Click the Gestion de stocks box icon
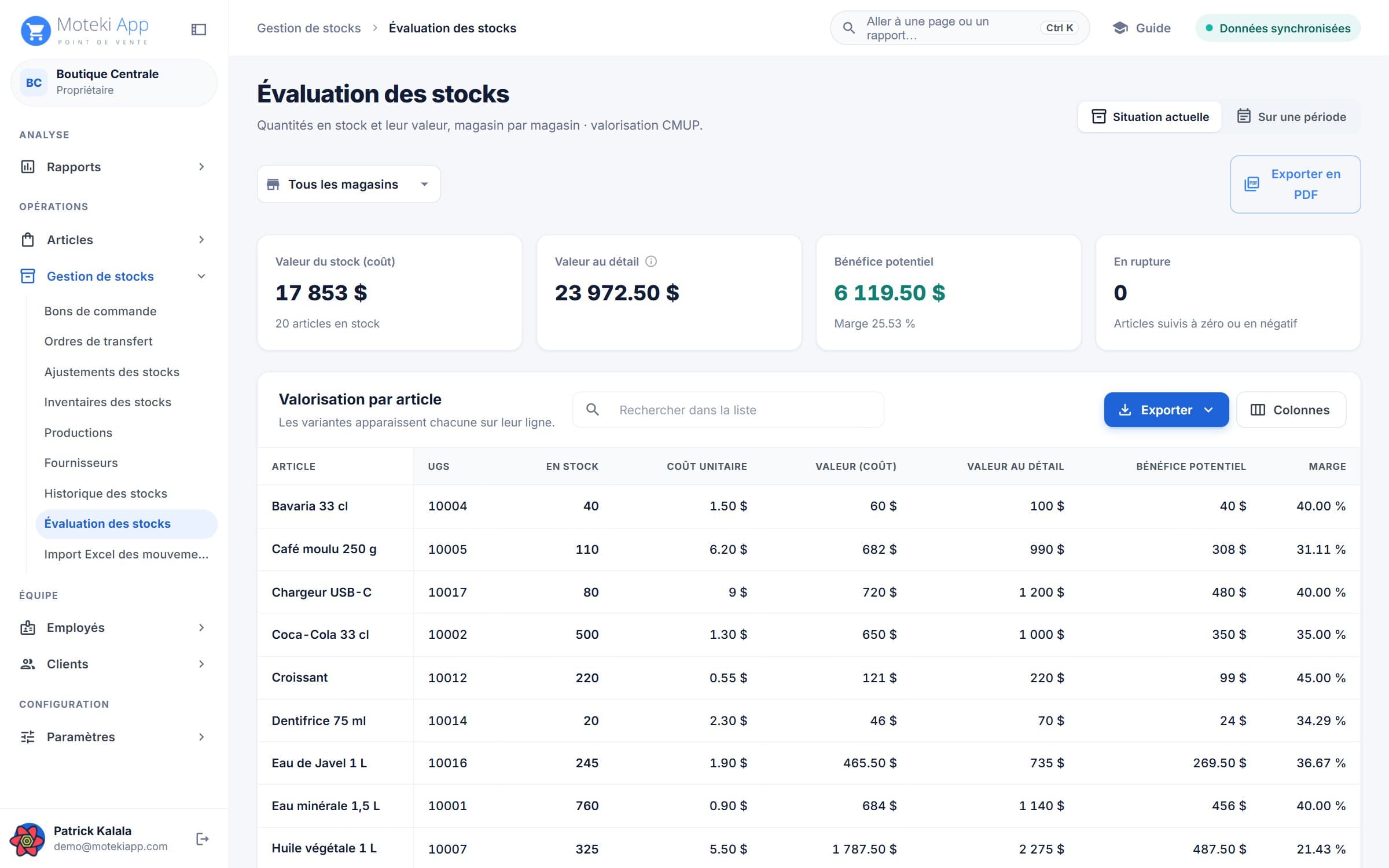This screenshot has height=868, width=1389. click(x=28, y=276)
